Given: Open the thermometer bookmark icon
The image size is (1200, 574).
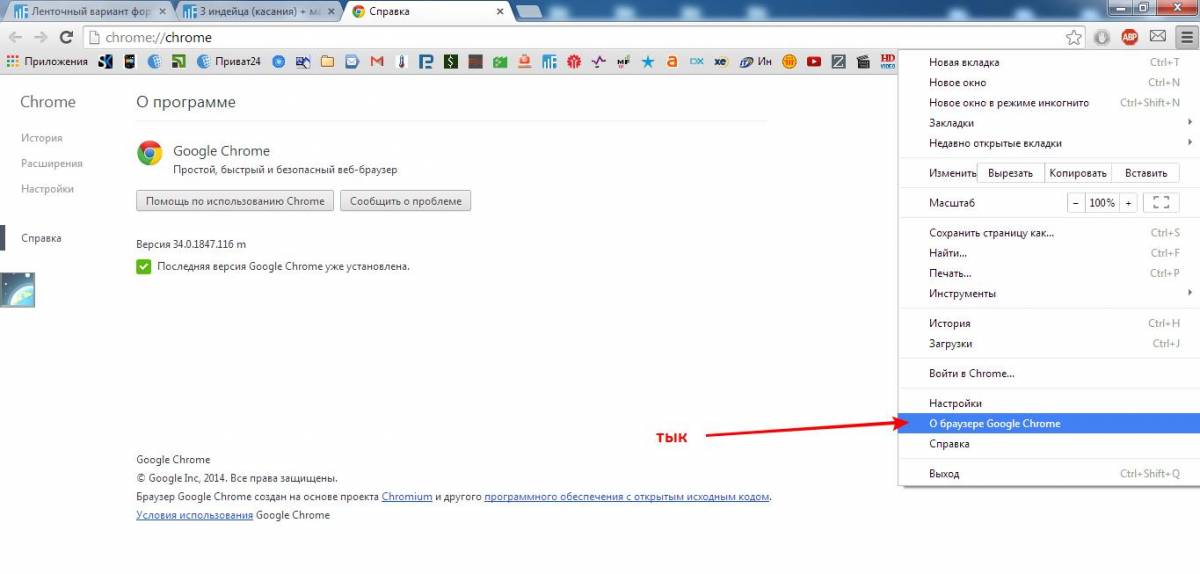Looking at the screenshot, I should (401, 61).
